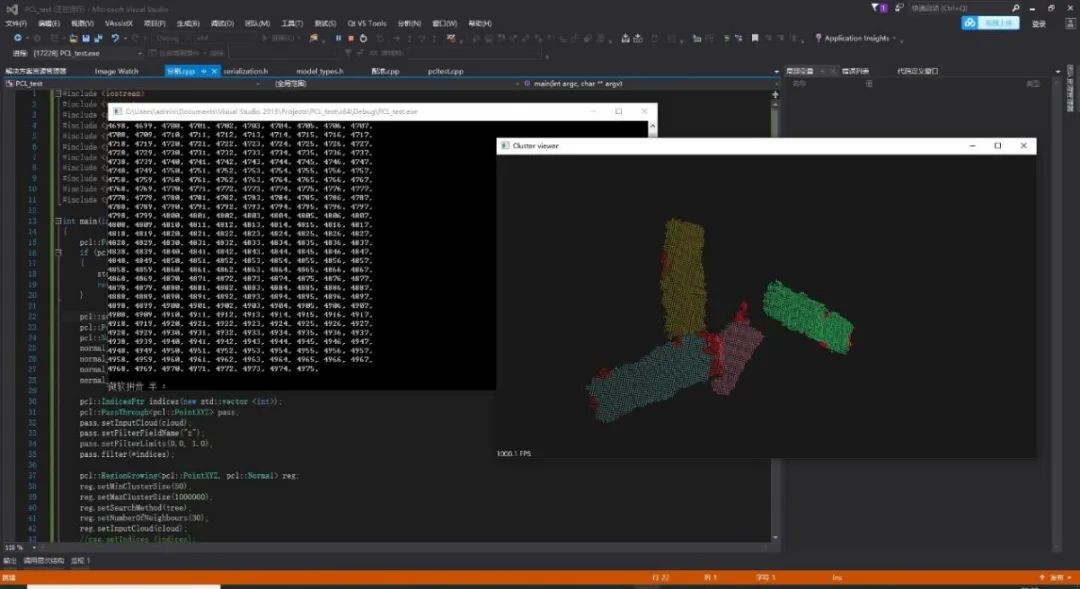Click the 调用层次结构 bottom tab

(44, 561)
